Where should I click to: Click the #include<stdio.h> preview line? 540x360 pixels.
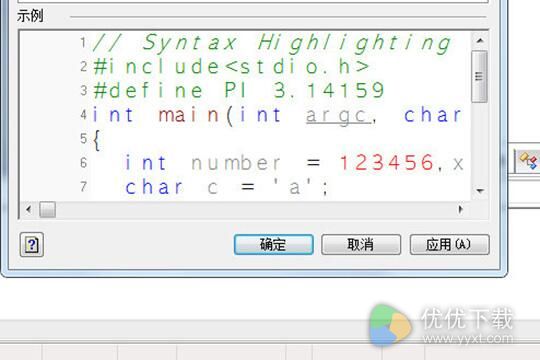(x=231, y=66)
